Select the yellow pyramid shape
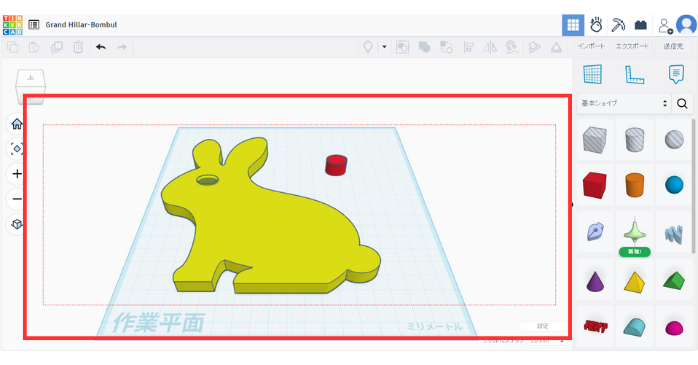Screen dimensions: 698x365 click(634, 282)
